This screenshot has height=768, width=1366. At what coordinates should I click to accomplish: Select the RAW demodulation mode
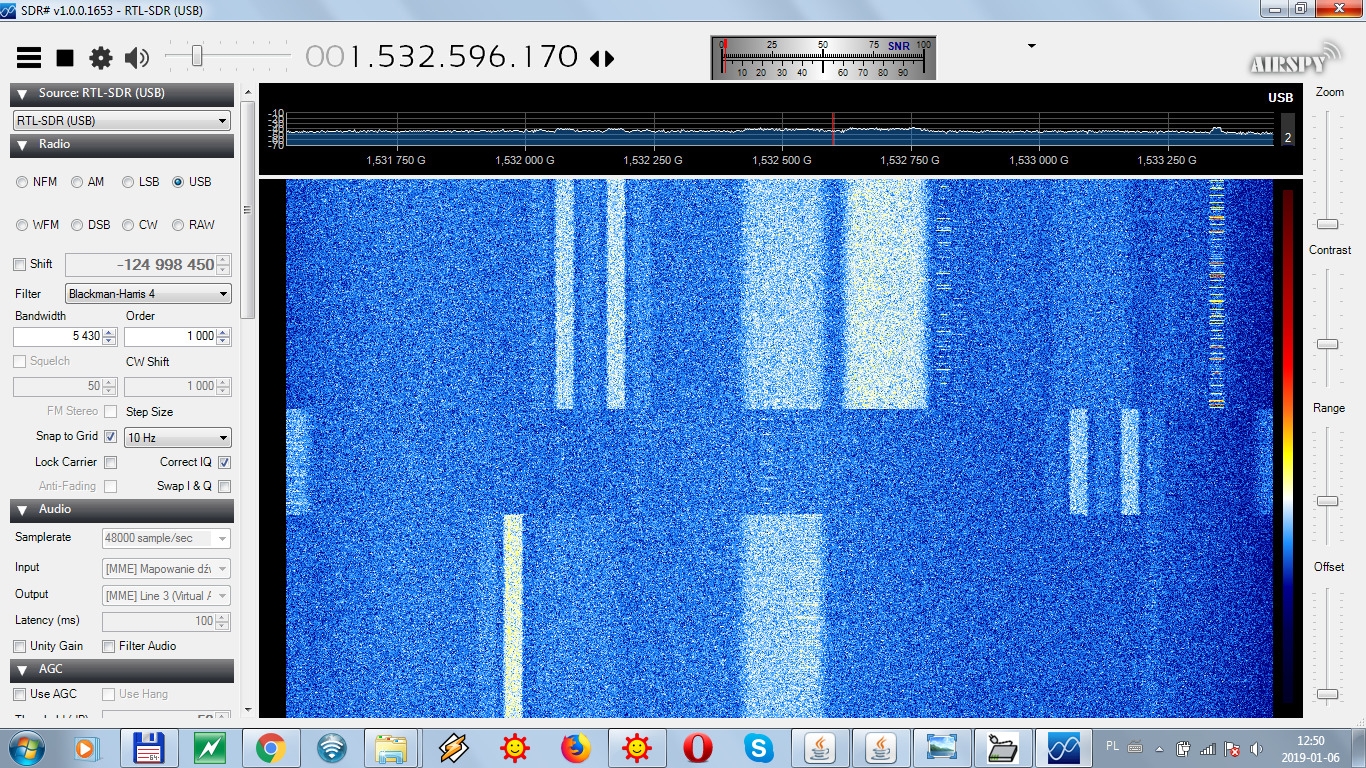coord(178,225)
